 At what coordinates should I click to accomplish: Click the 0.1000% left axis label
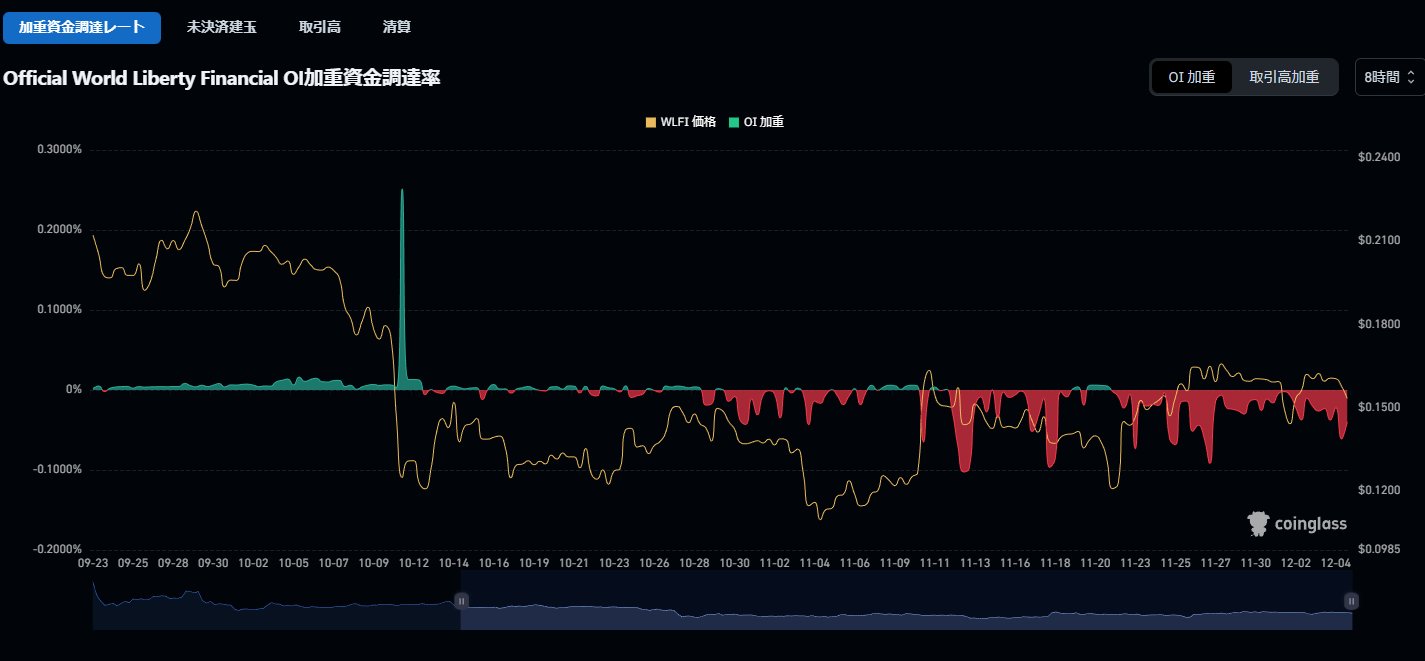(x=59, y=309)
